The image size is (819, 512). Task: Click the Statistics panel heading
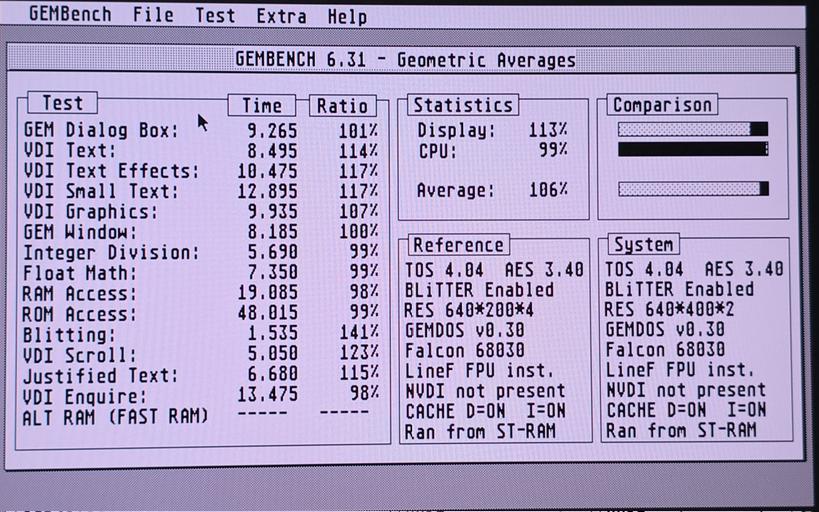463,104
